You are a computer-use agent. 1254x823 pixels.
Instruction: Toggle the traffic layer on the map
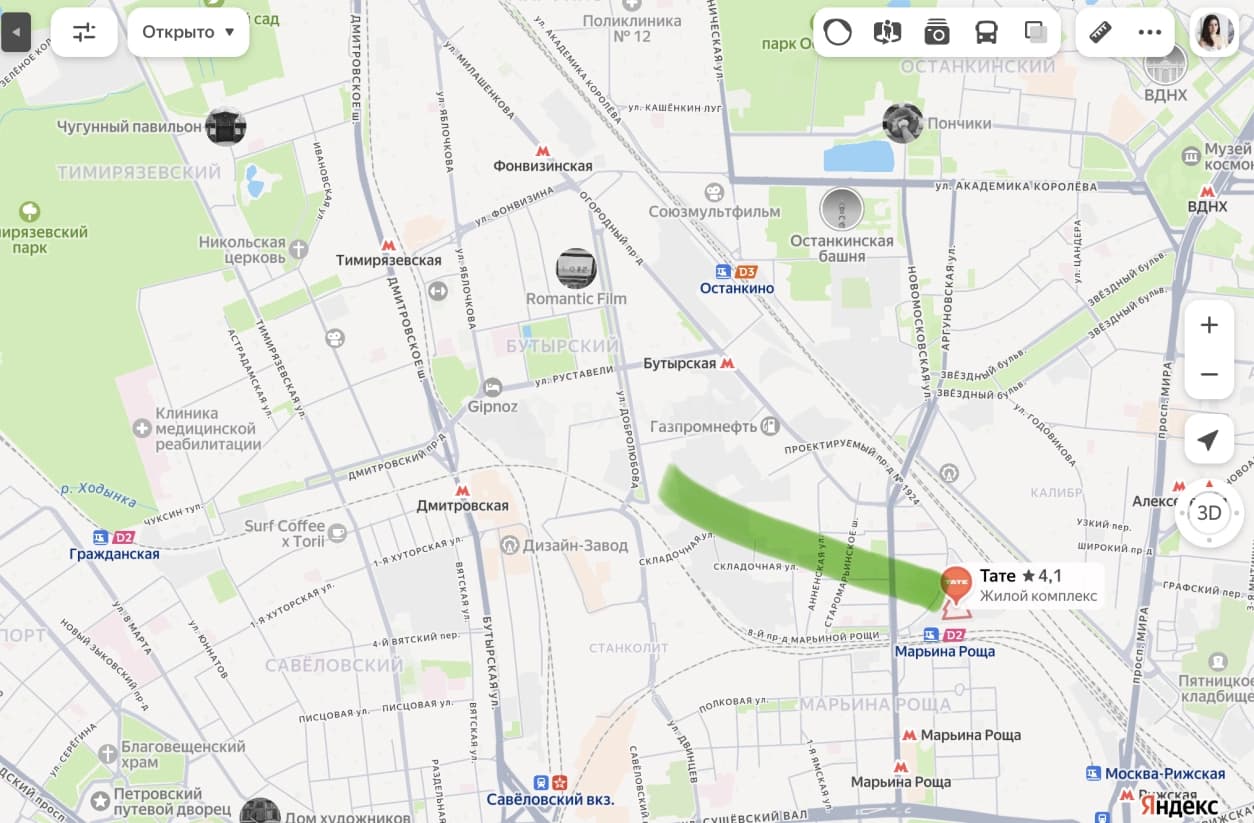tap(838, 33)
